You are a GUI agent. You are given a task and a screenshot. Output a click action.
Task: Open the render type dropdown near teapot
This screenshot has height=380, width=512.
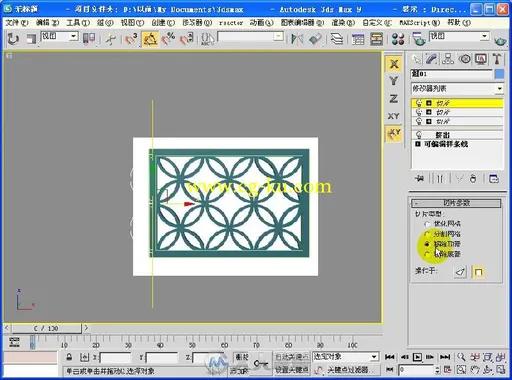[x=459, y=36]
